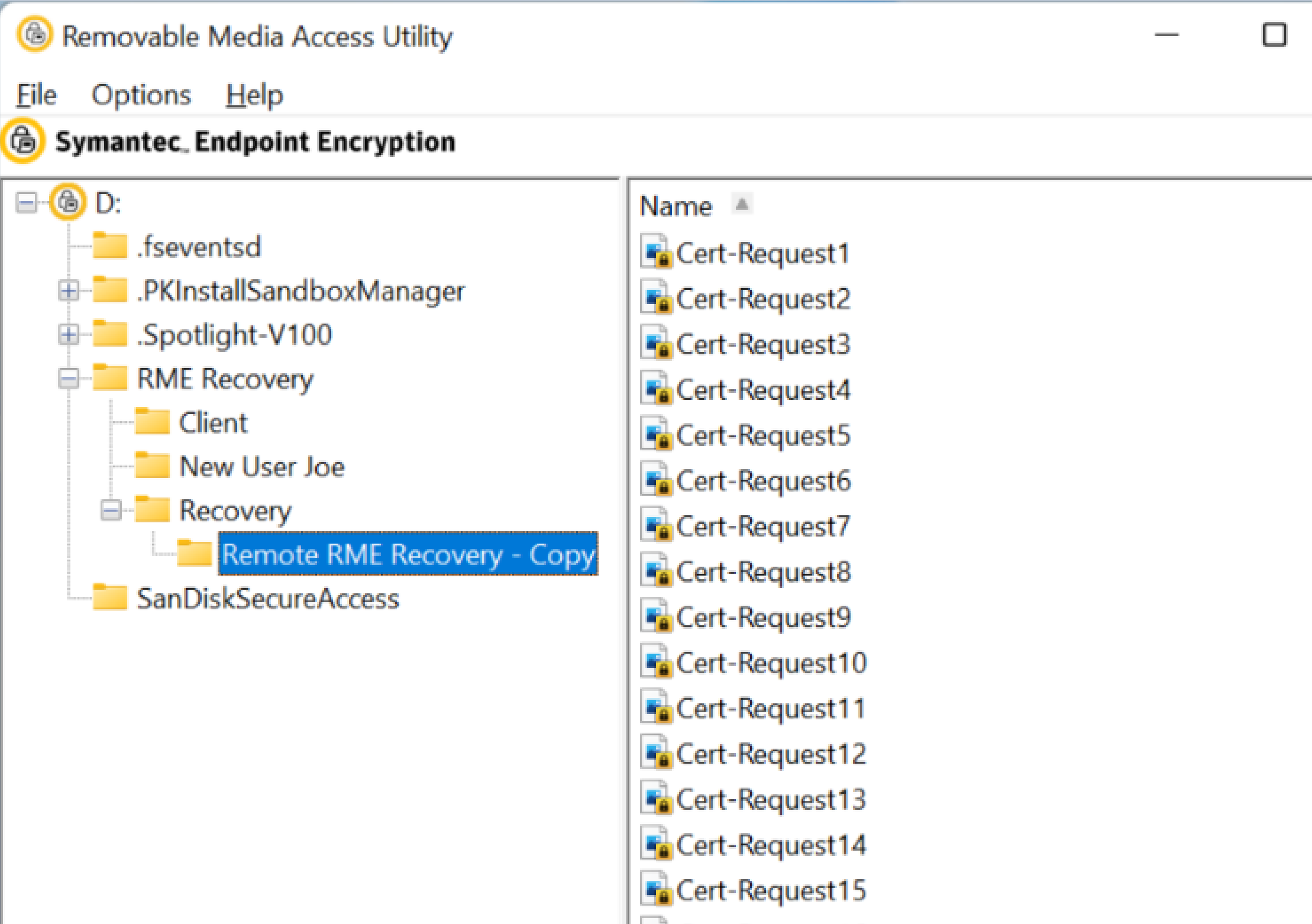
Task: Select the Cert-Request12 file name
Action: point(771,754)
